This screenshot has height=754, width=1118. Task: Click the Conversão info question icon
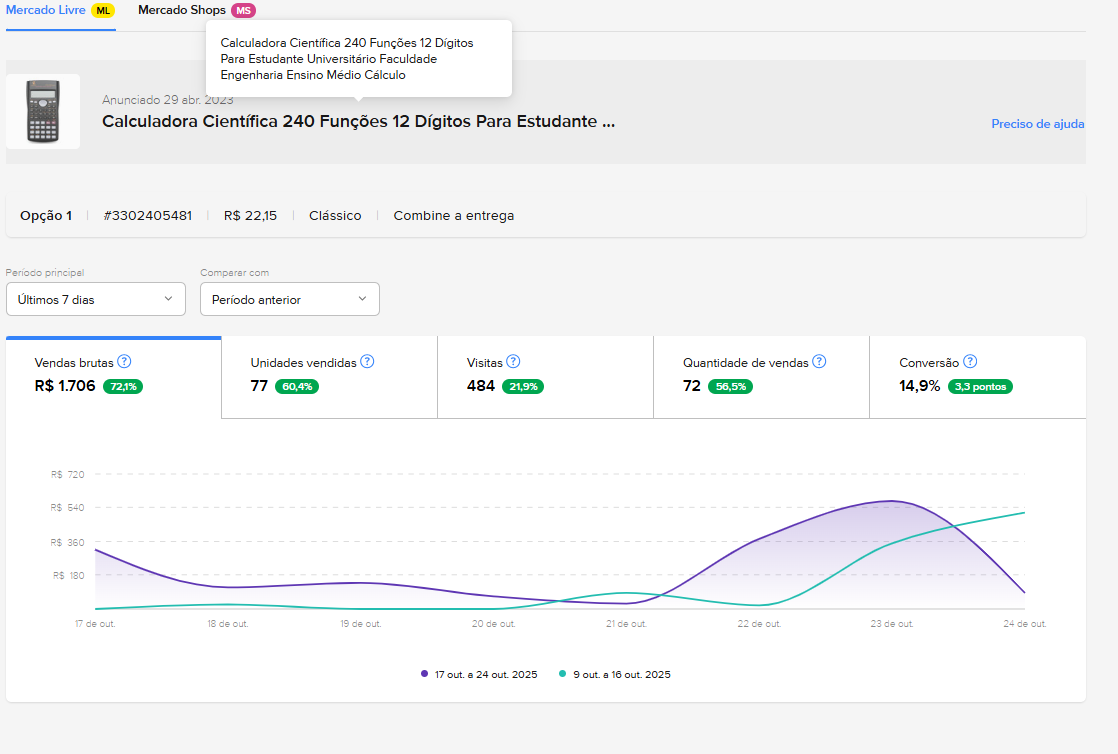pyautogui.click(x=970, y=362)
